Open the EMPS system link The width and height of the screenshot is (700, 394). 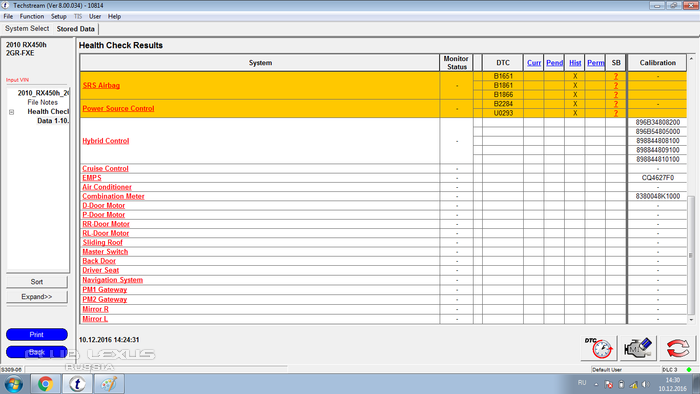[92, 178]
